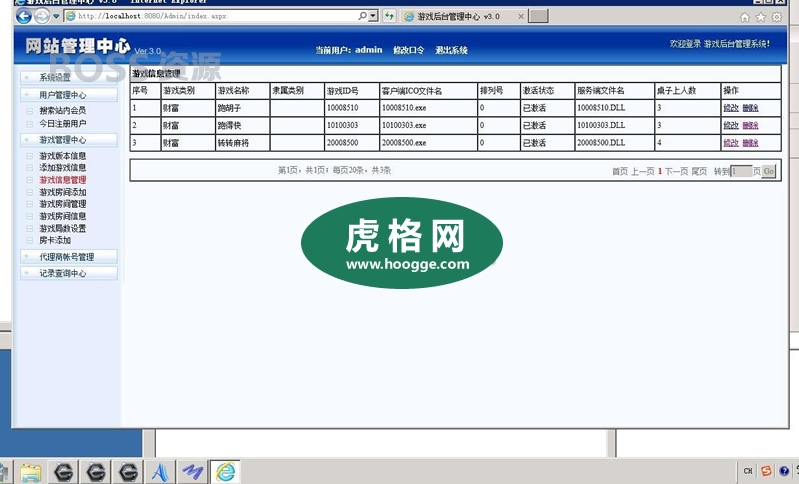Open 搜索站内会员 in the sidebar

click(63, 110)
